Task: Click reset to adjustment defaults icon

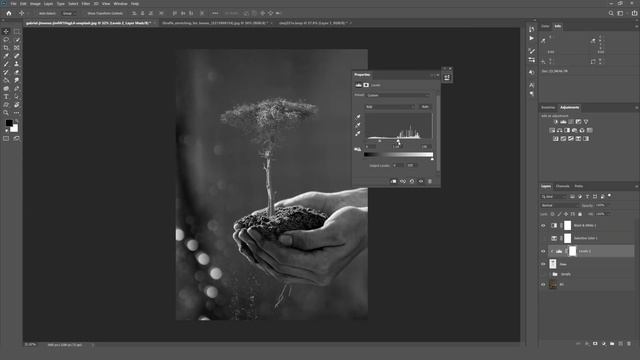Action: (412, 181)
